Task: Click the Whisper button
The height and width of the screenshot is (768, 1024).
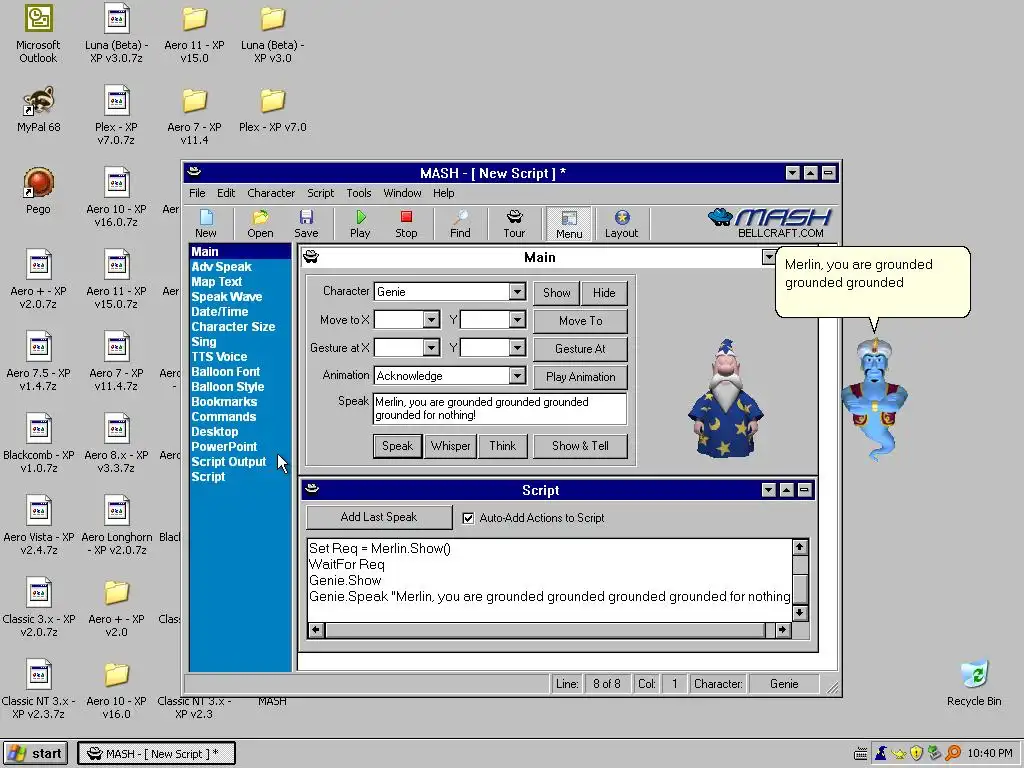Action: point(451,446)
